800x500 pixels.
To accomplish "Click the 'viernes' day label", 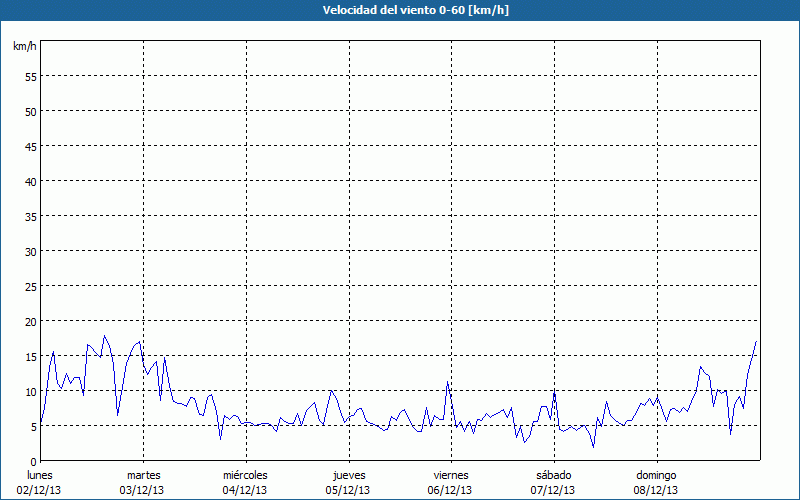I will (x=451, y=475).
